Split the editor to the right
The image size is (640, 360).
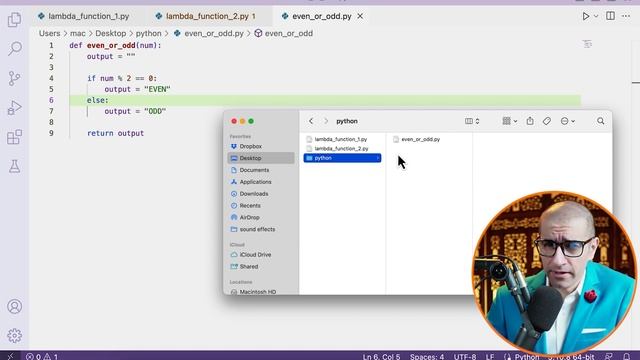pyautogui.click(x=610, y=16)
